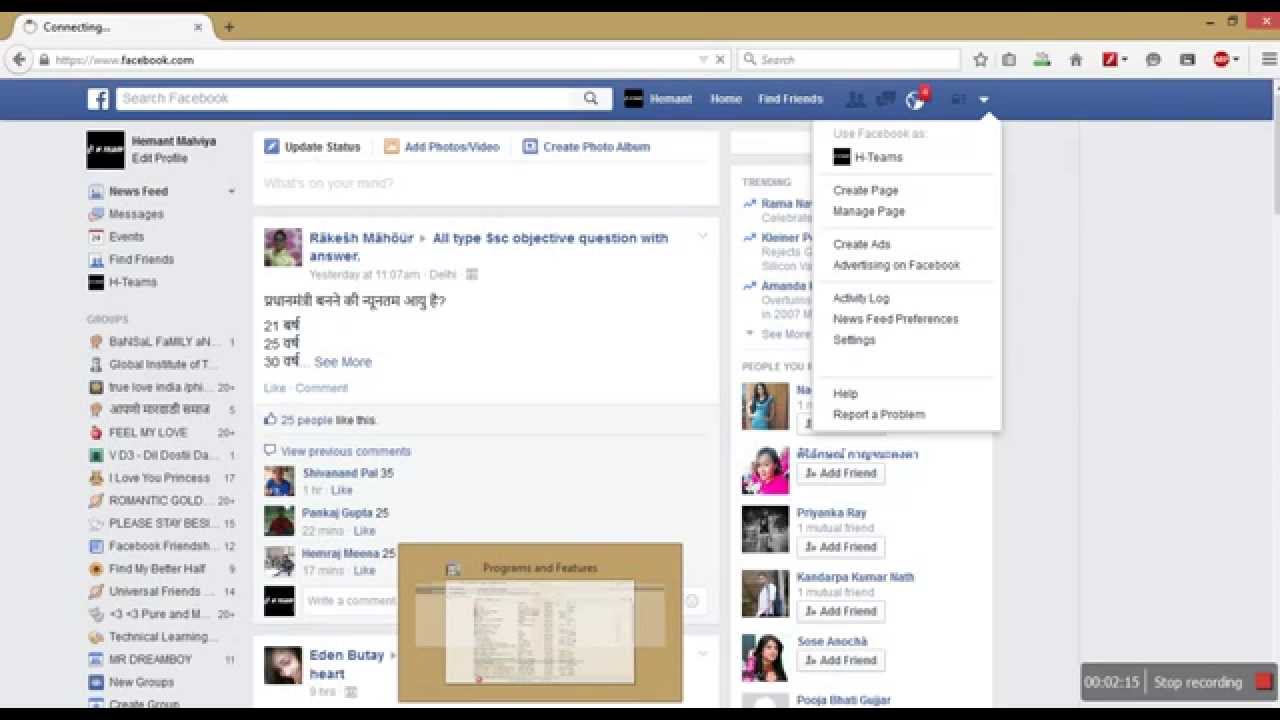Open a new browser tab
Screen dimensions: 1280x720
coord(229,27)
